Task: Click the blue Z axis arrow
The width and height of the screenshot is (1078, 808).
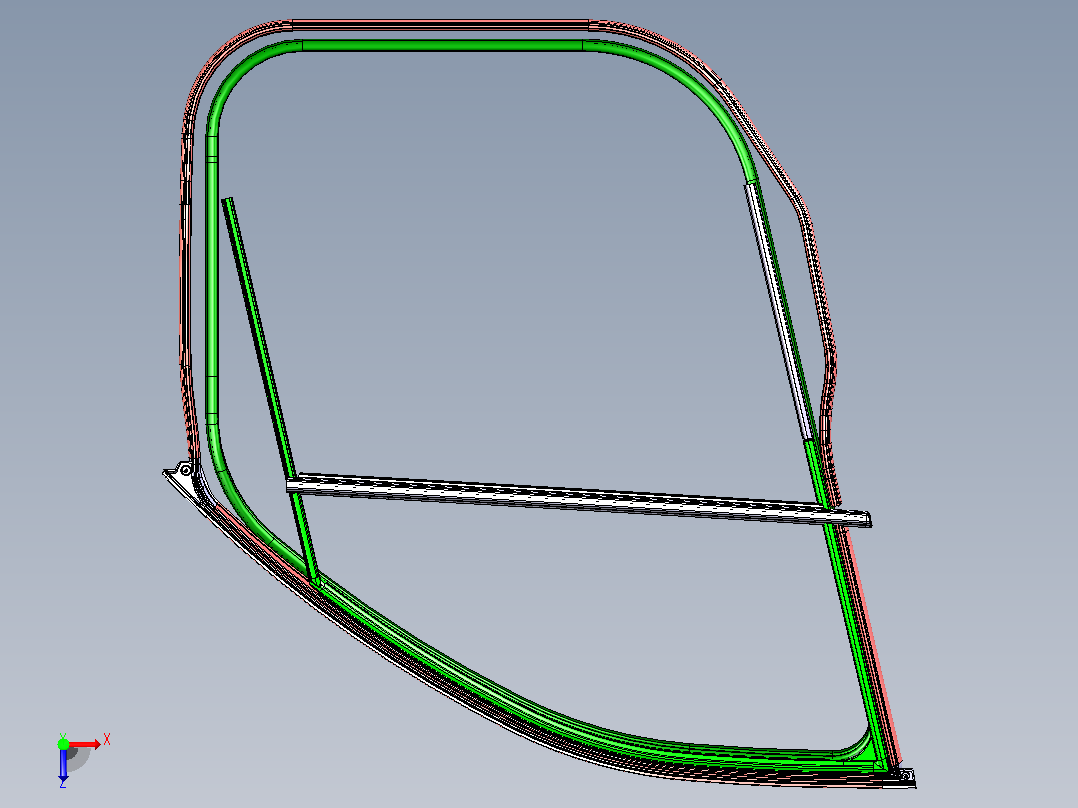Action: click(x=63, y=765)
